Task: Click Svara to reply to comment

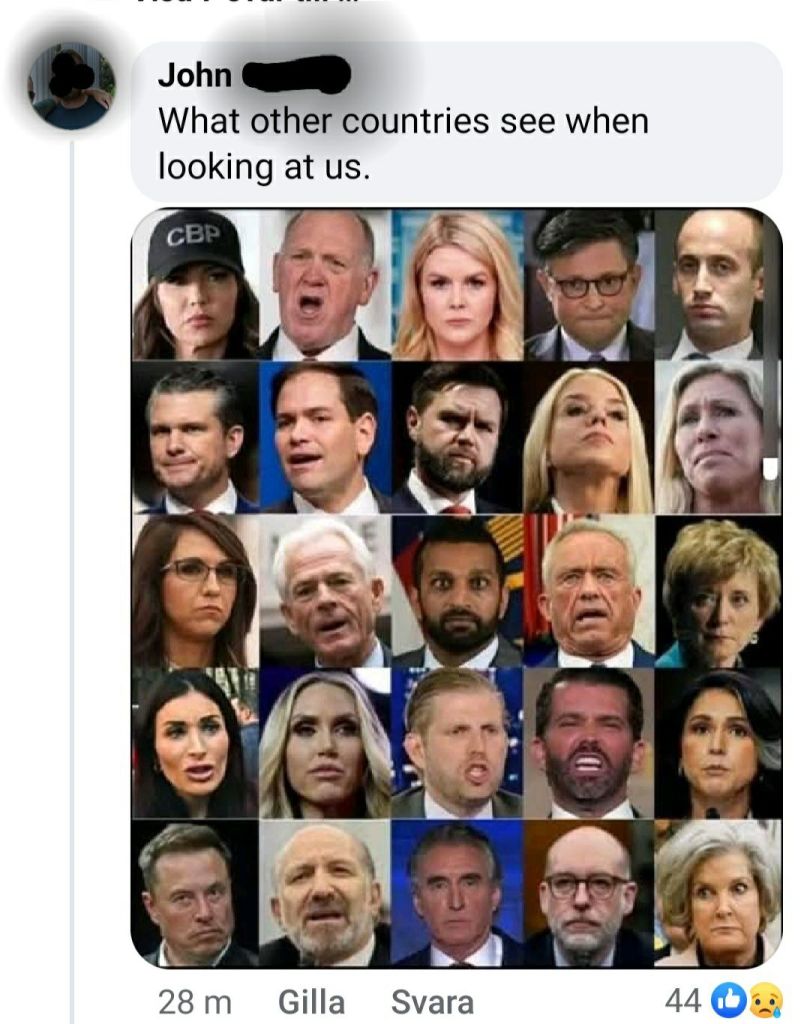Action: [x=431, y=1001]
